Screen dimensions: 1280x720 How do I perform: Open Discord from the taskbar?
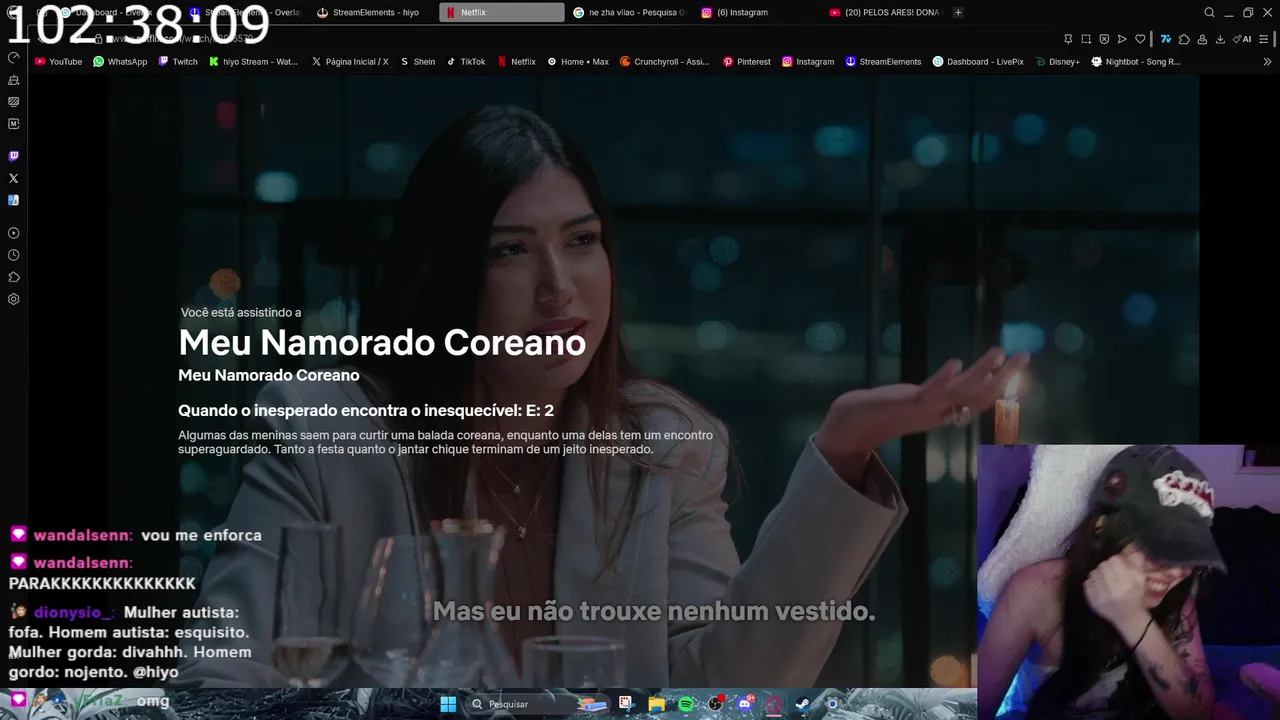coord(744,704)
